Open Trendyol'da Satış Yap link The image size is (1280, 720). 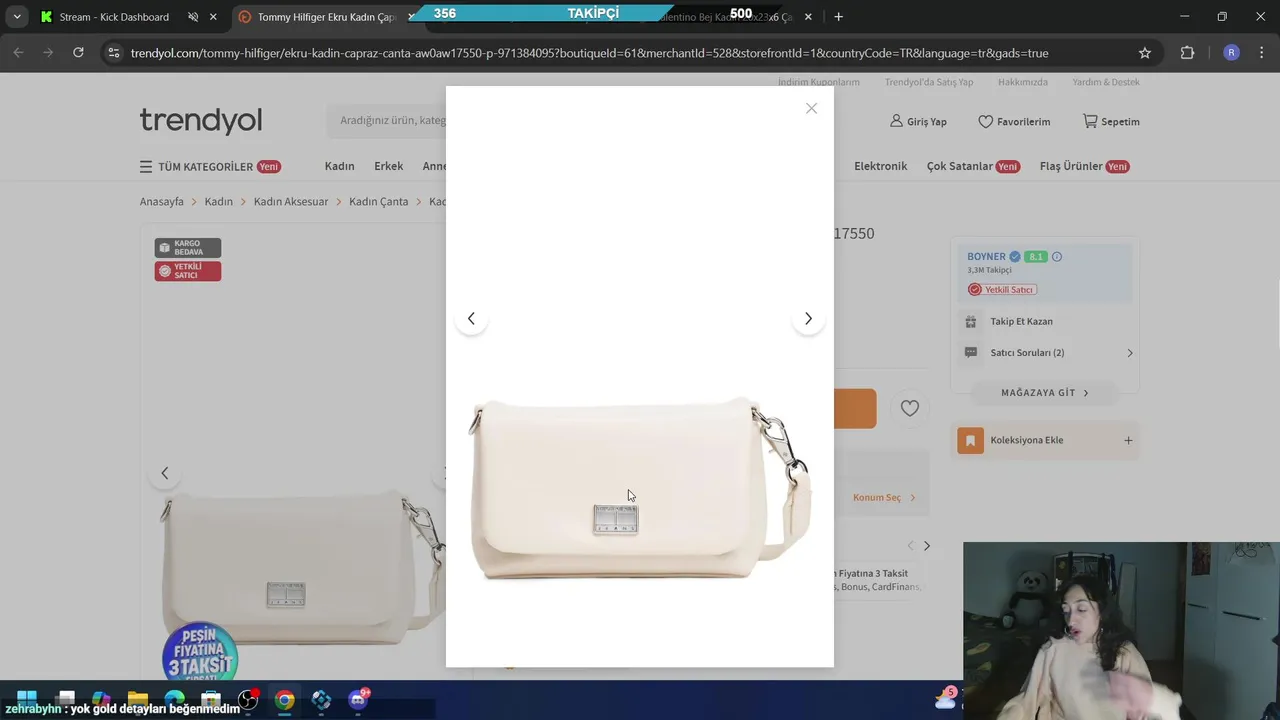929,82
